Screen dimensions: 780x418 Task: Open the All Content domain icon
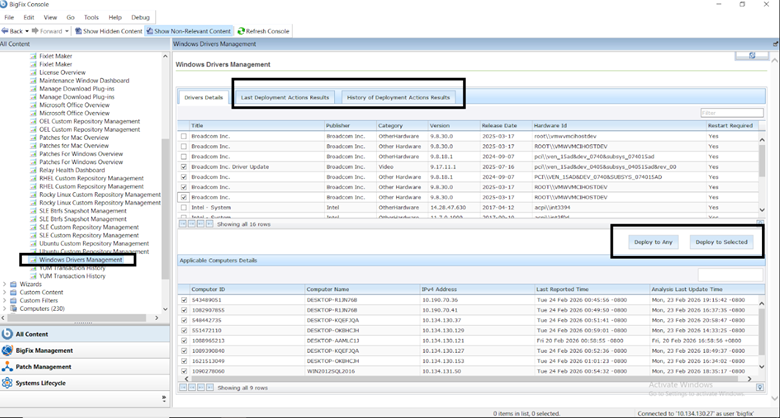coord(8,334)
